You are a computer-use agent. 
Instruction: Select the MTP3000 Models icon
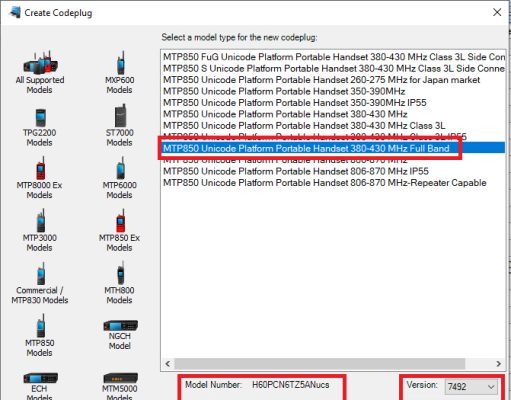point(40,220)
